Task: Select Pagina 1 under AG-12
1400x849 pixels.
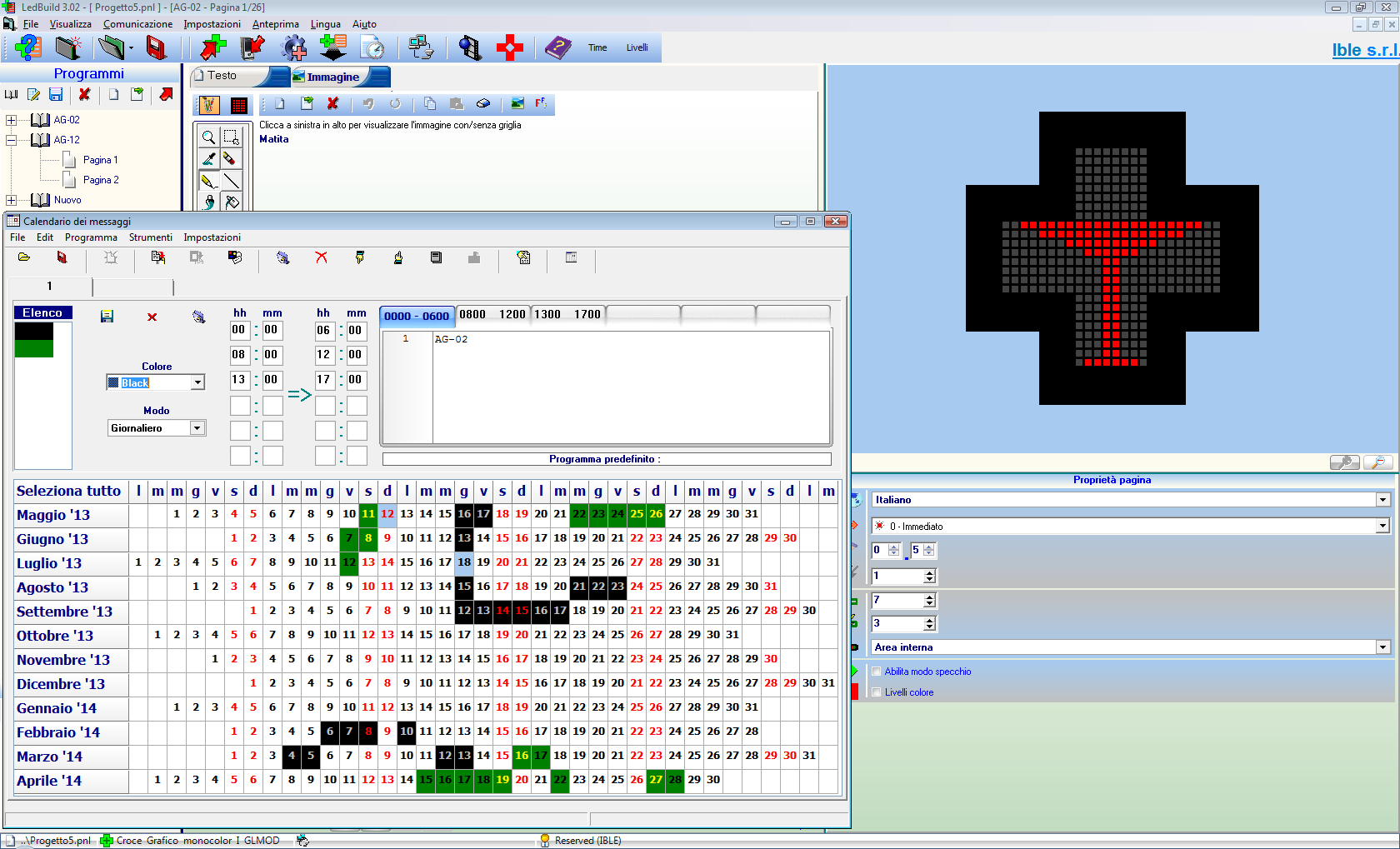Action: (x=100, y=160)
